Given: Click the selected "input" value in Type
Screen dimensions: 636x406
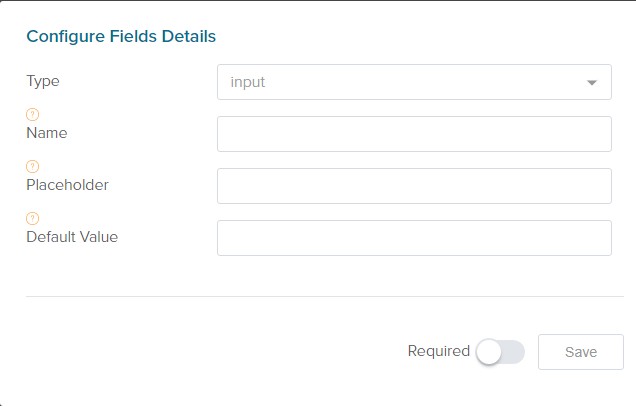Looking at the screenshot, I should (x=248, y=82).
